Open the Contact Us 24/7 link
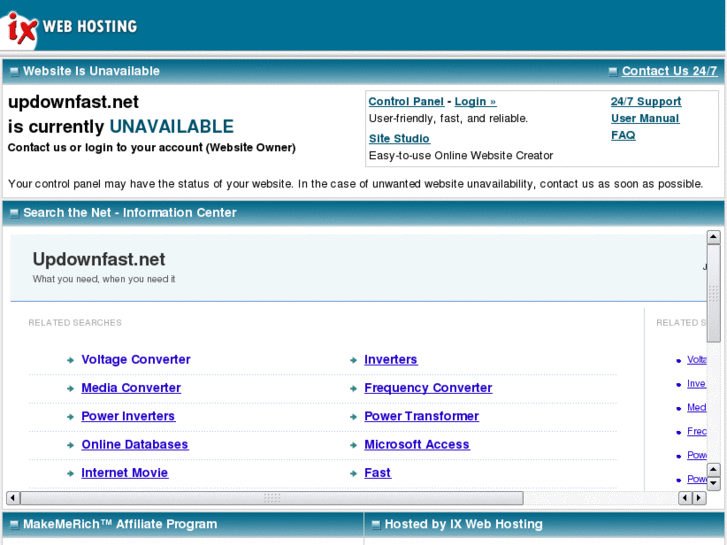This screenshot has width=727, height=545. [669, 71]
